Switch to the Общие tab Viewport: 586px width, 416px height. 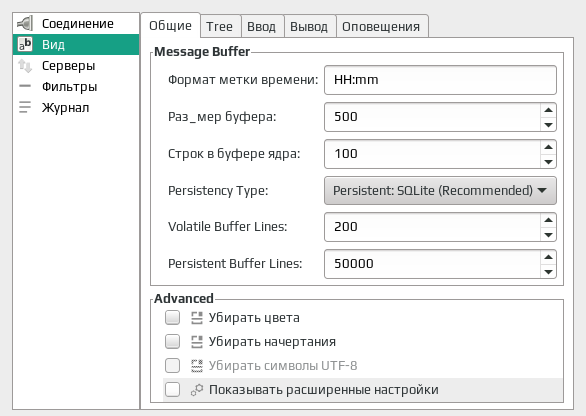coord(170,25)
